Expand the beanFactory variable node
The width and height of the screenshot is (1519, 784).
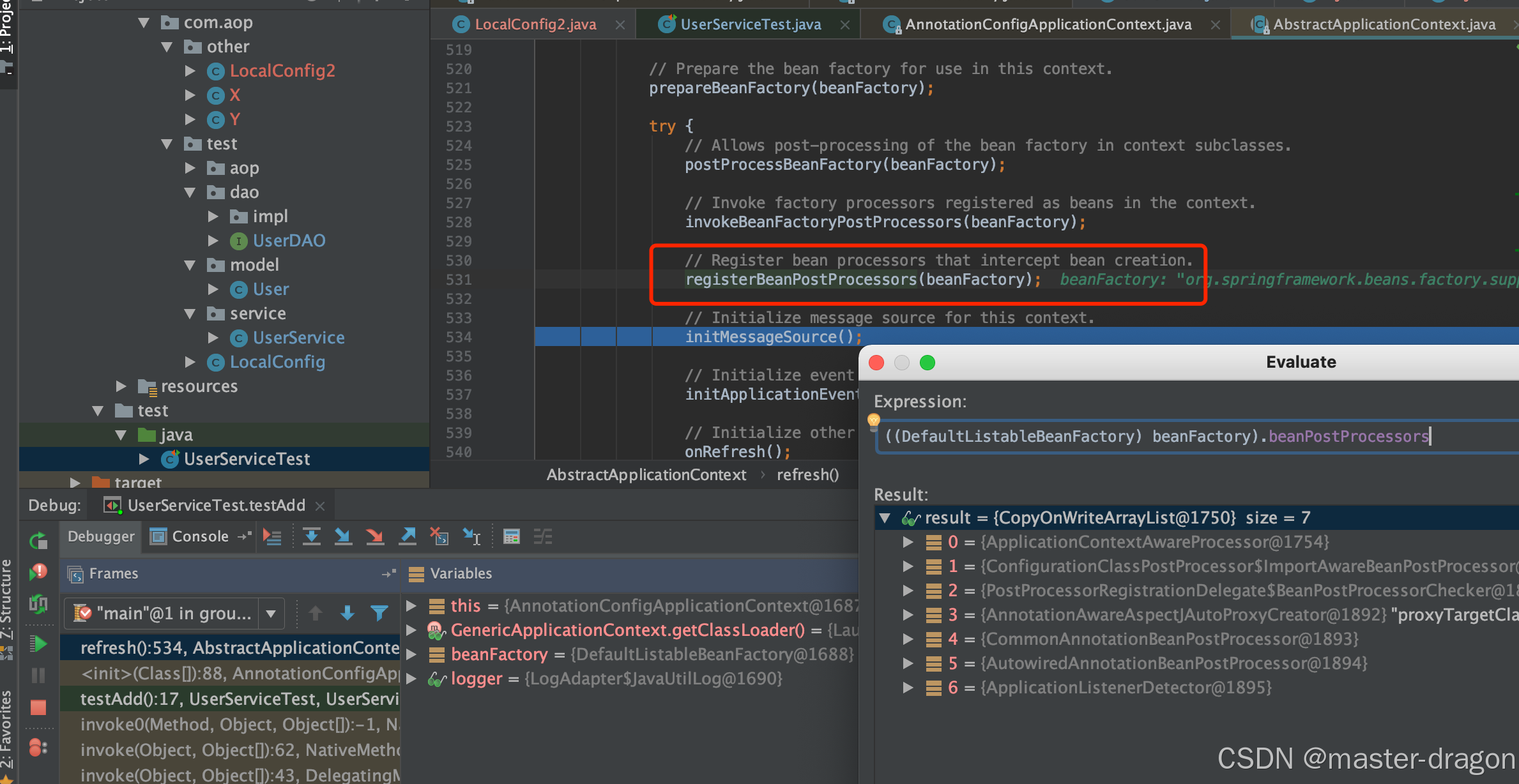point(412,654)
